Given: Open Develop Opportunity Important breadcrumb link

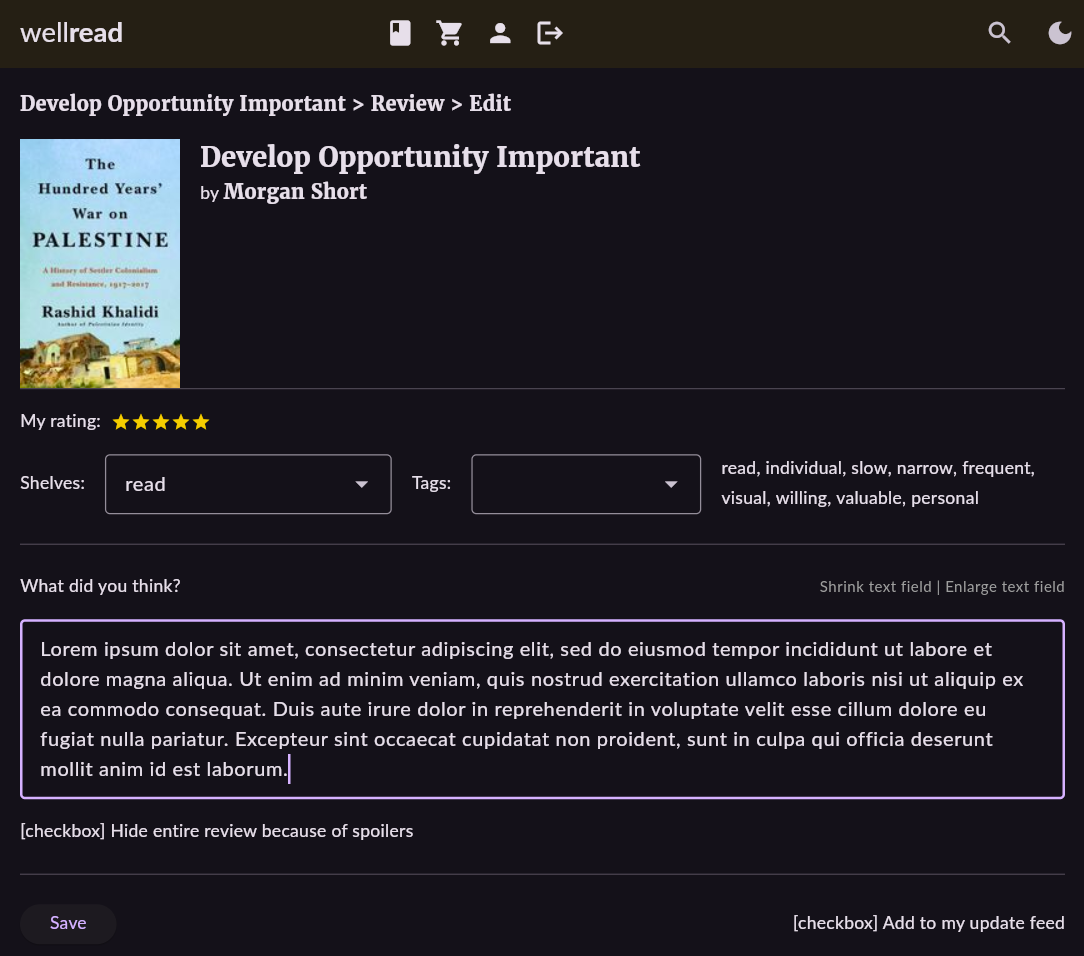Looking at the screenshot, I should pyautogui.click(x=182, y=104).
